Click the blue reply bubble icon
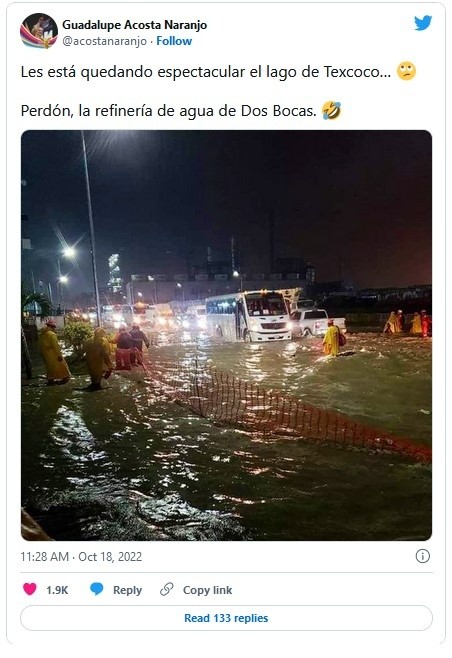The image size is (452, 658). [97, 589]
